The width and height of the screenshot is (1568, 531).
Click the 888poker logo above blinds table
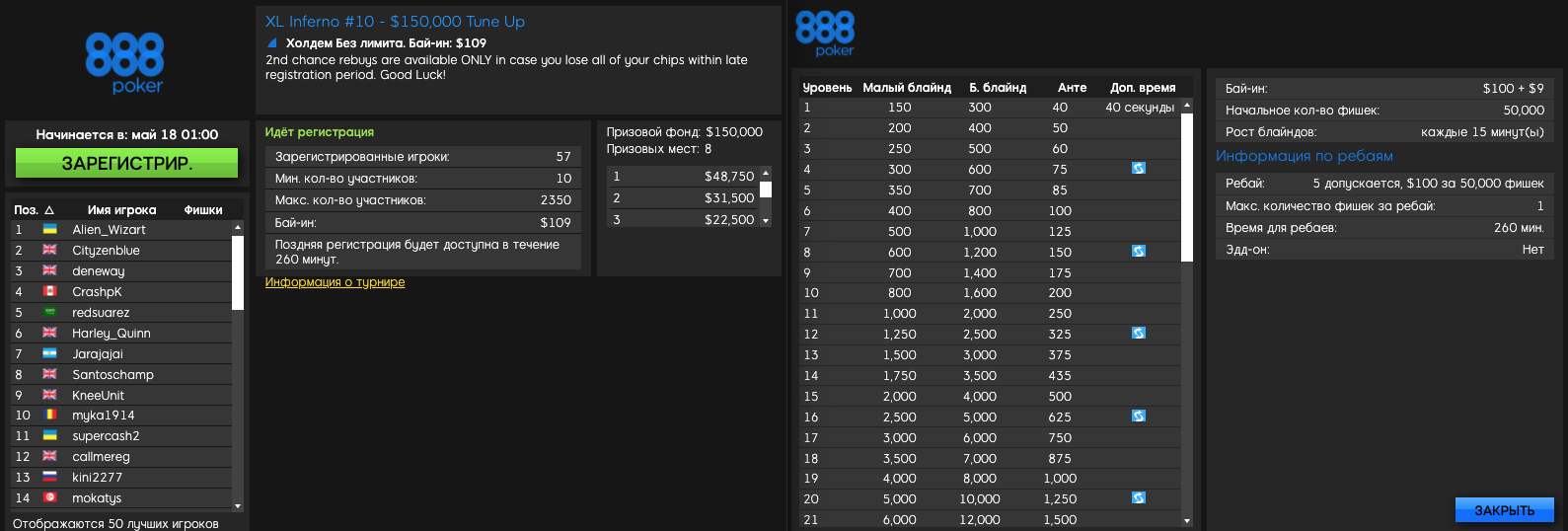pos(825,34)
